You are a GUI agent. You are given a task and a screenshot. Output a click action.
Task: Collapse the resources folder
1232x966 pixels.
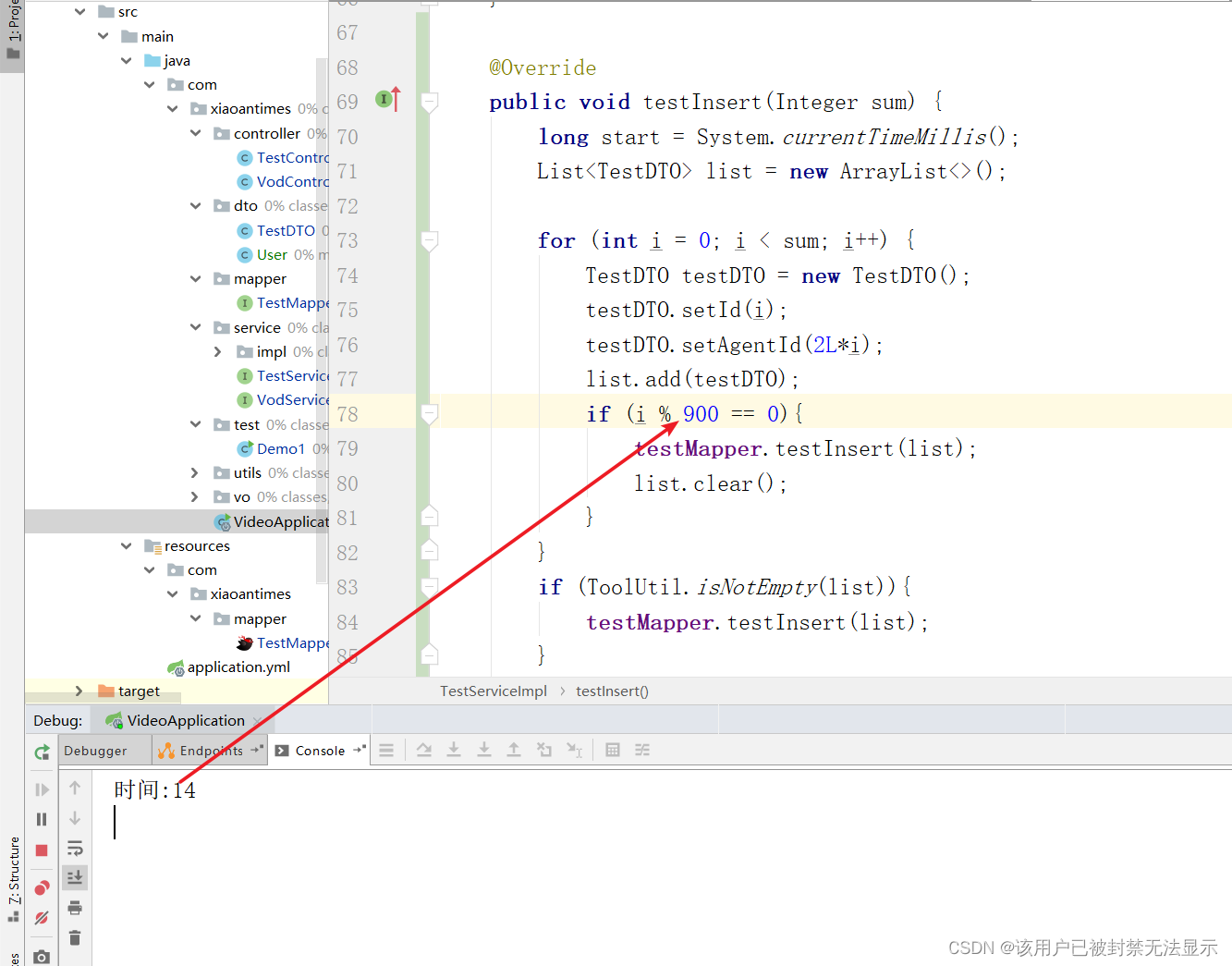coord(126,545)
